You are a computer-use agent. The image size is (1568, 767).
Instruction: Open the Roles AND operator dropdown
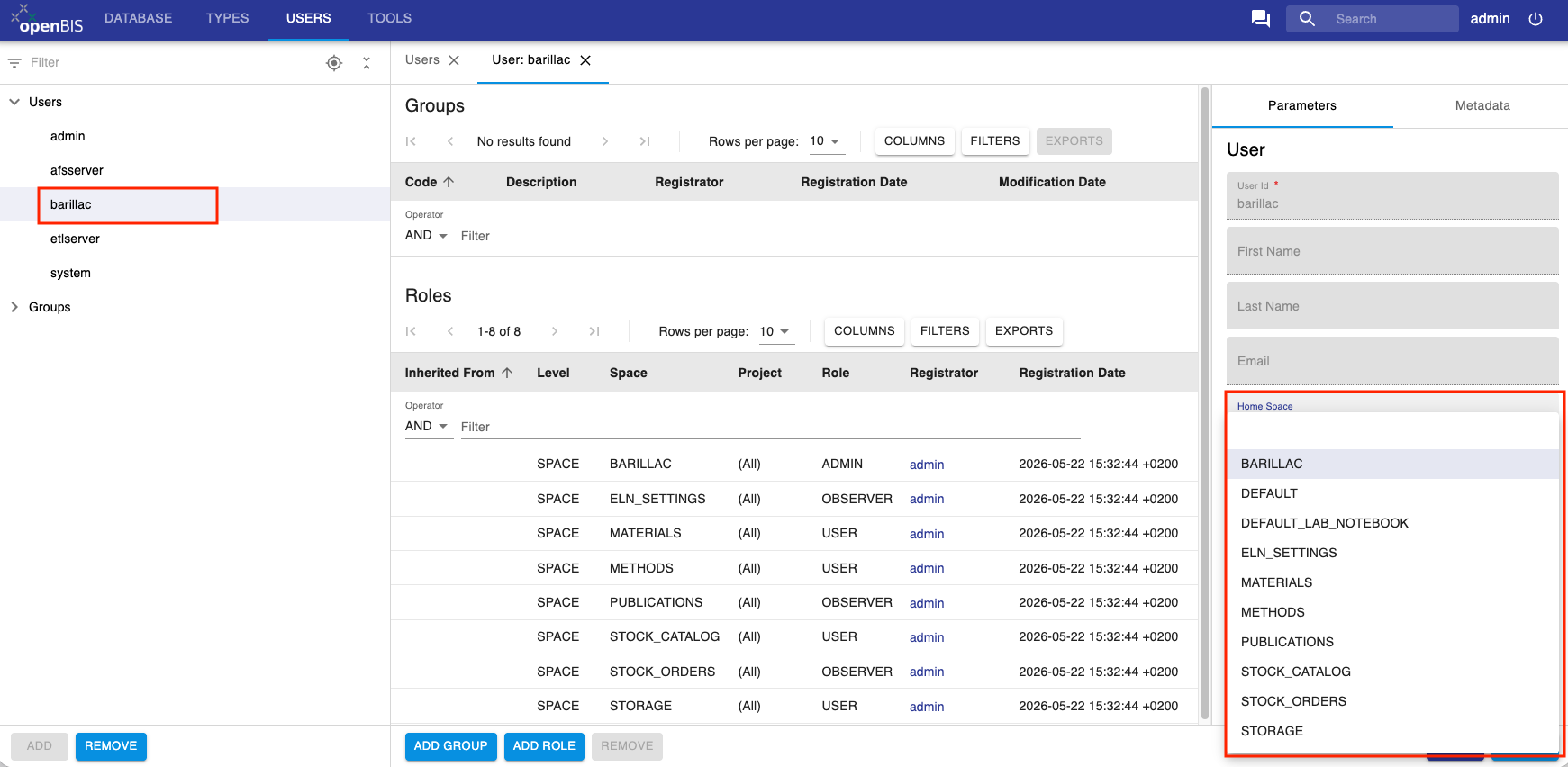(426, 426)
